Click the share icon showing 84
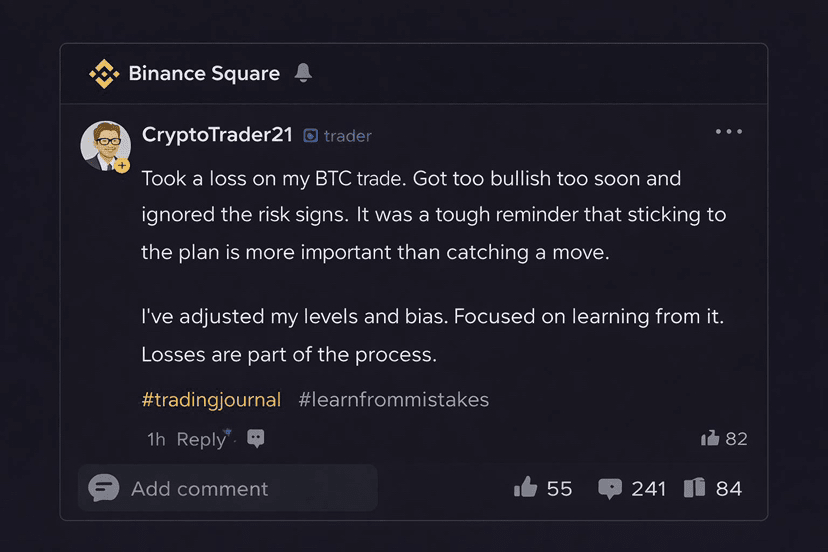The height and width of the screenshot is (552, 828). pyautogui.click(x=695, y=487)
